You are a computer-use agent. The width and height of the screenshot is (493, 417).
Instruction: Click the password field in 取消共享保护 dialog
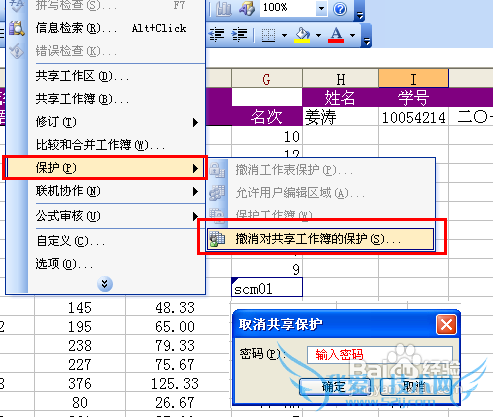379,355
